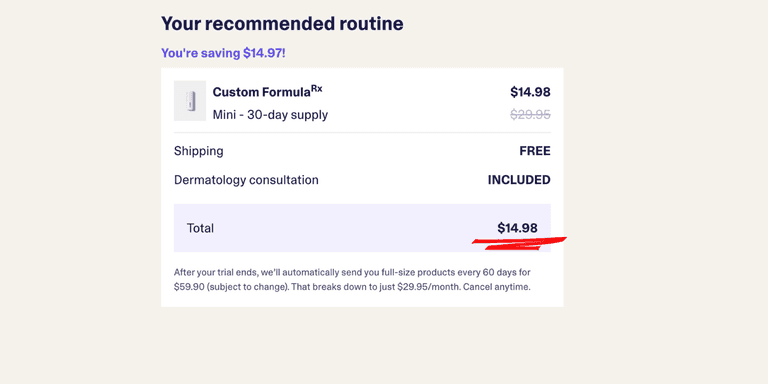Click the Cancel anytime text
Image resolution: width=768 pixels, height=384 pixels.
496,287
